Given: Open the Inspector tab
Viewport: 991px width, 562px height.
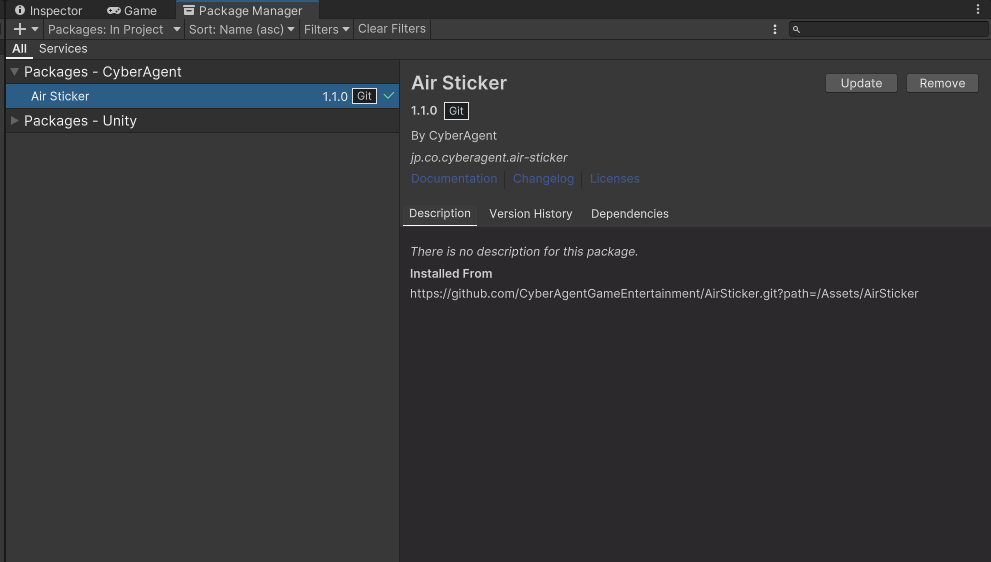Looking at the screenshot, I should click(x=49, y=10).
